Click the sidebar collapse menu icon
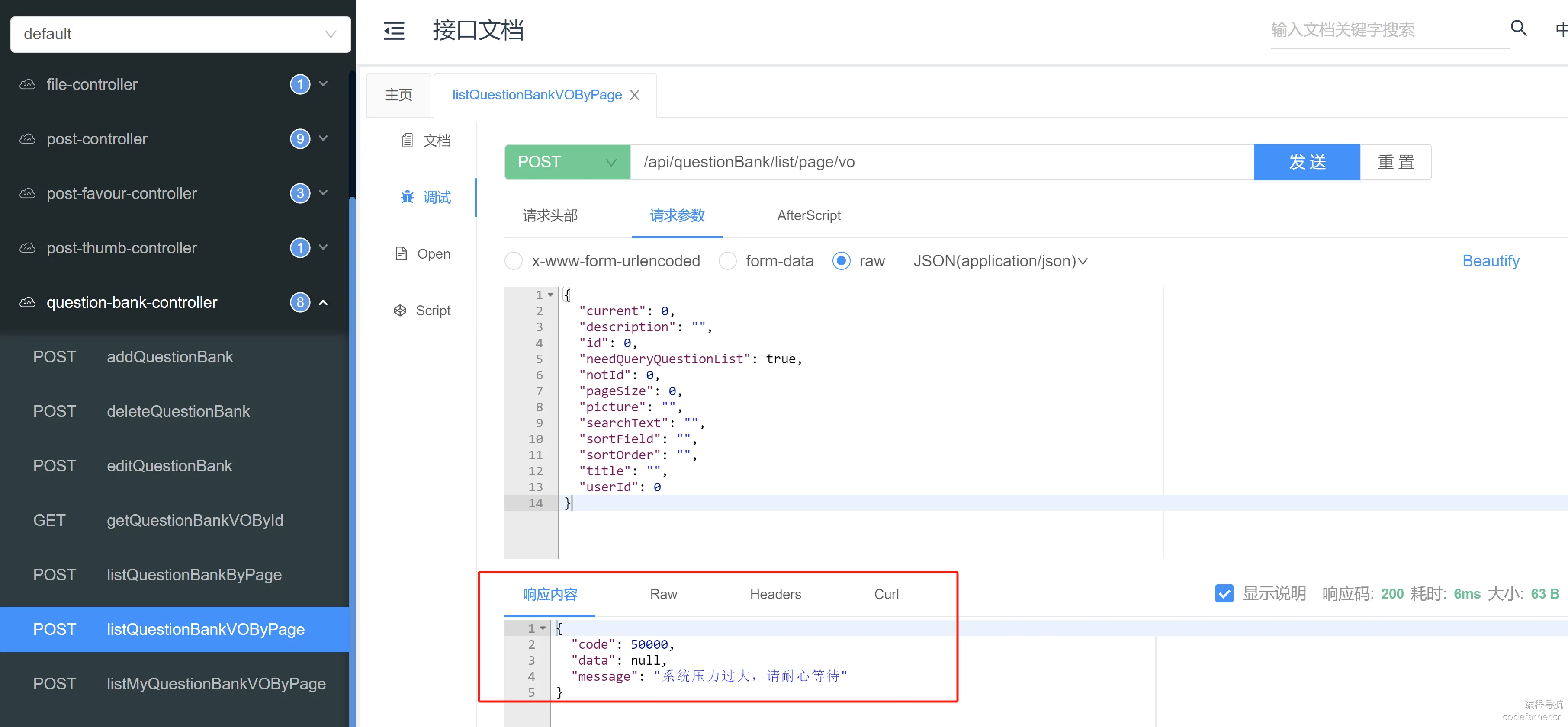1568x727 pixels. pos(394,31)
